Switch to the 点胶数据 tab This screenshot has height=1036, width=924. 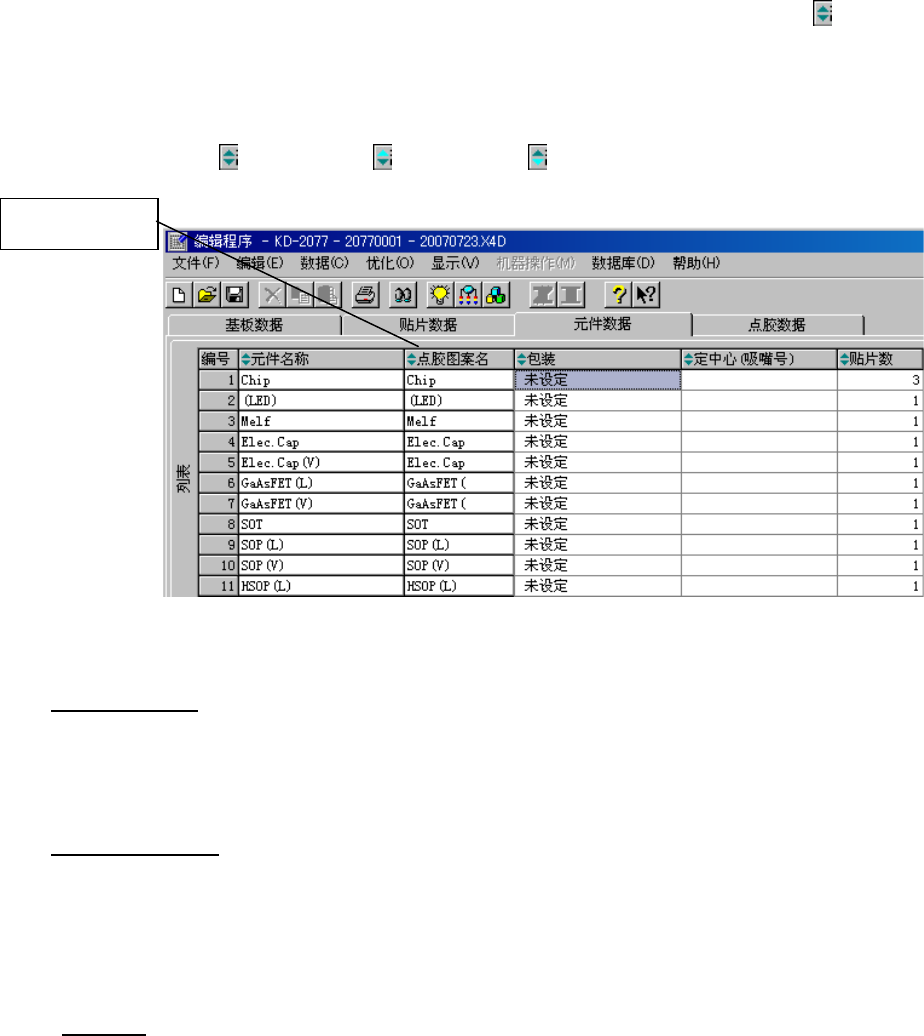pos(777,325)
